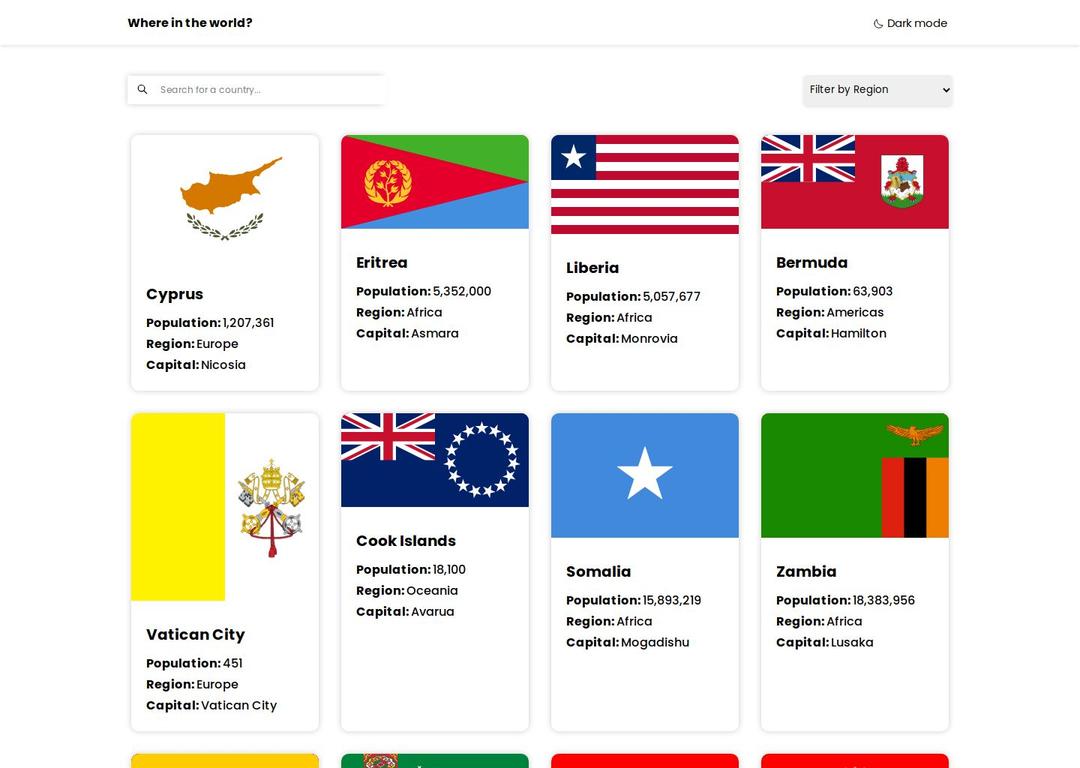Image resolution: width=1080 pixels, height=768 pixels.
Task: Click the Zambia country title
Action: [x=806, y=572]
